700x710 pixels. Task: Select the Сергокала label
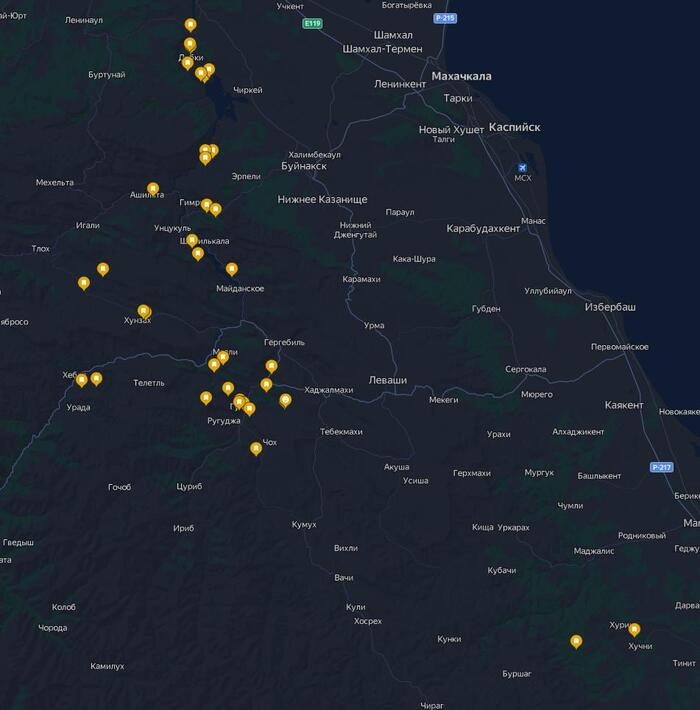tap(526, 369)
